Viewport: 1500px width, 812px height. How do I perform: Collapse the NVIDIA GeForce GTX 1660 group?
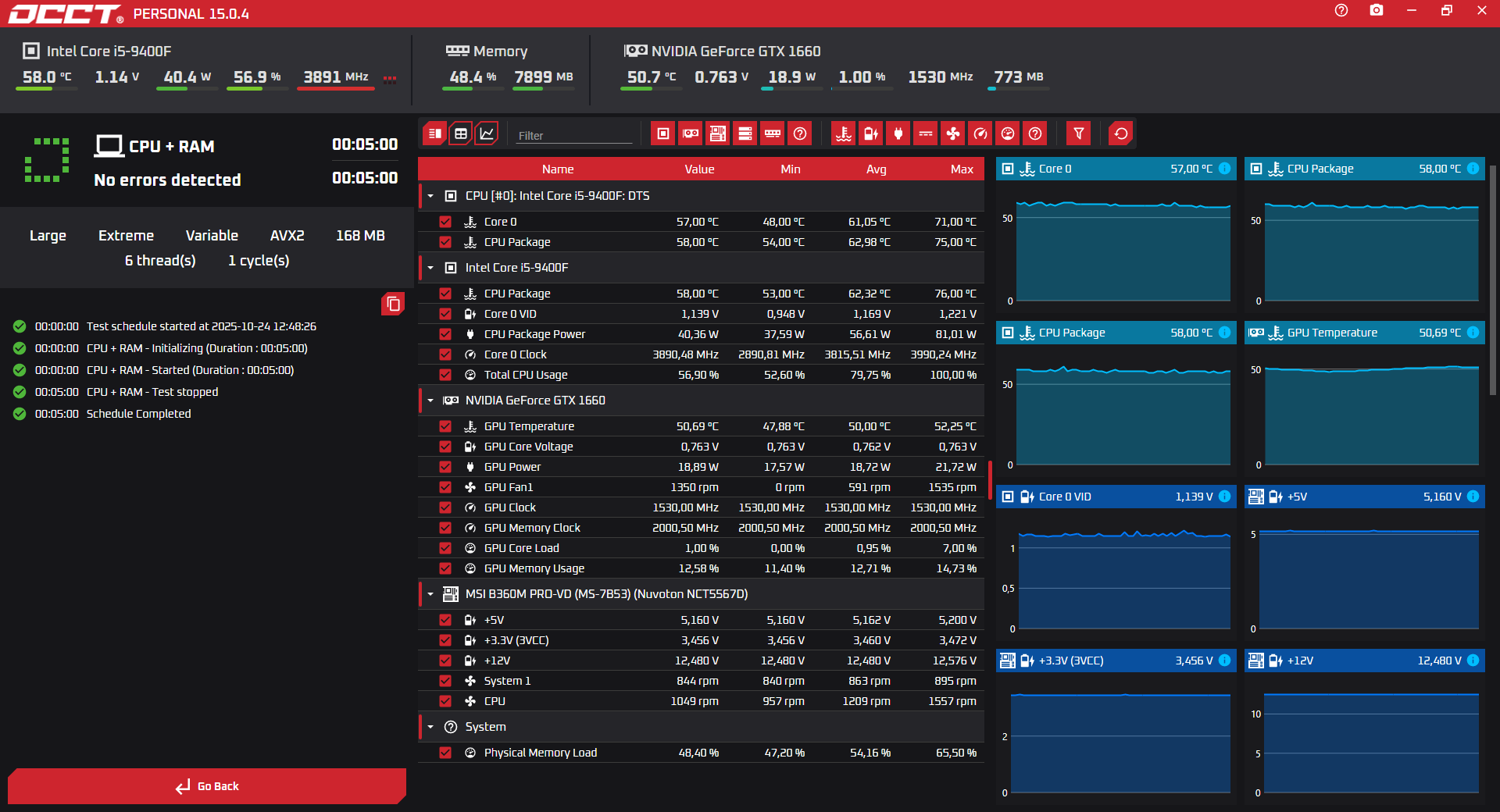click(x=430, y=401)
